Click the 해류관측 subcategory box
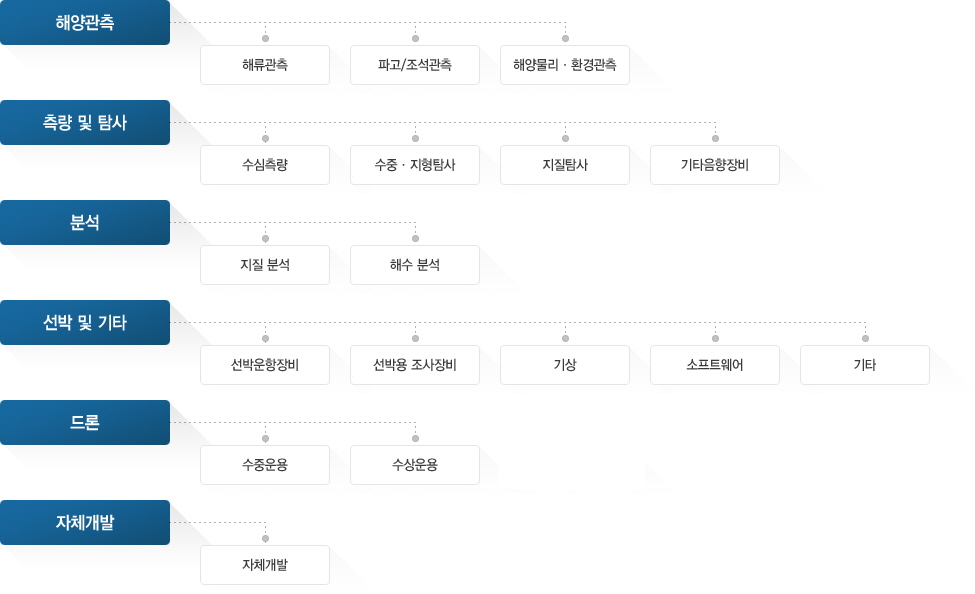 [265, 65]
